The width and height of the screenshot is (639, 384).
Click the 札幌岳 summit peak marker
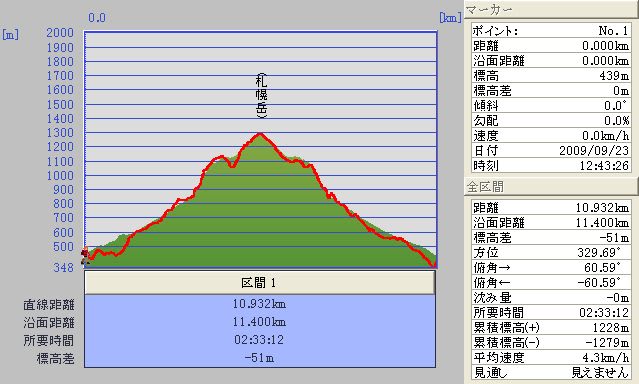(260, 134)
